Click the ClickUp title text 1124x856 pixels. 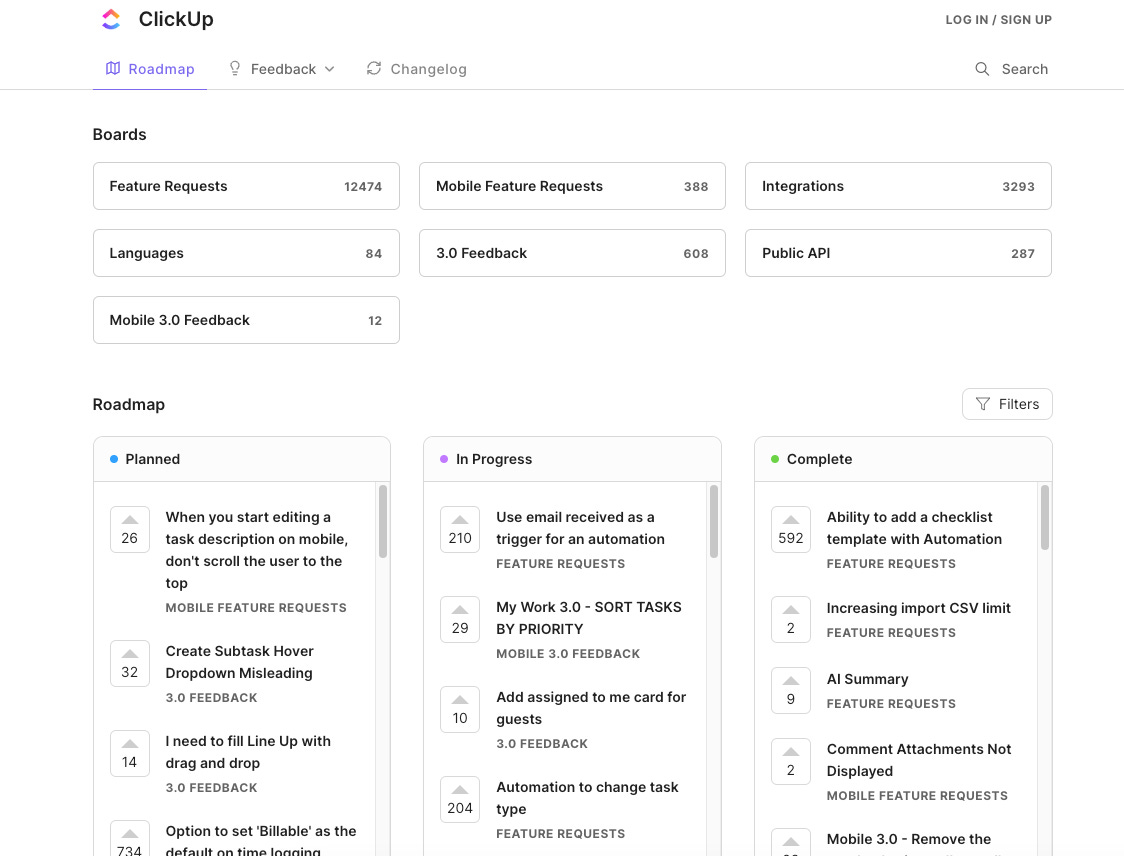tap(176, 19)
